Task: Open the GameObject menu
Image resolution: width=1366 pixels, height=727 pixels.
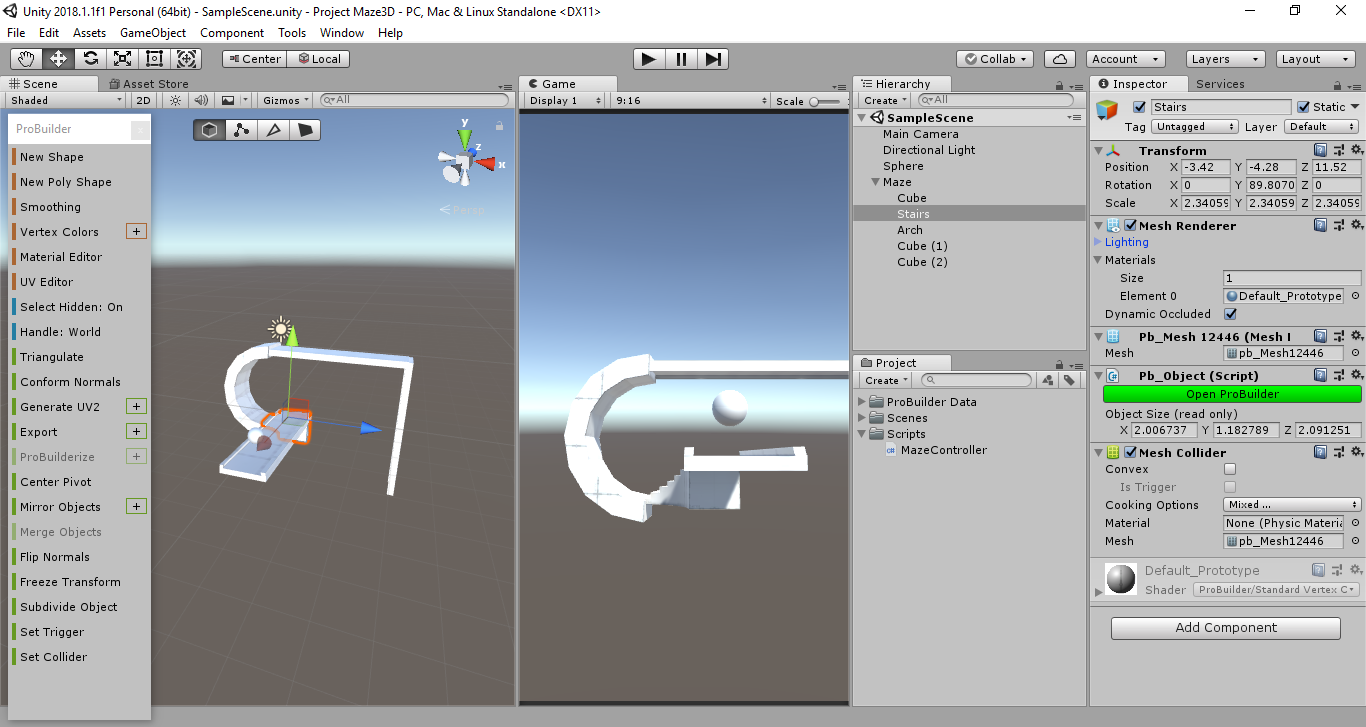Action: point(153,33)
